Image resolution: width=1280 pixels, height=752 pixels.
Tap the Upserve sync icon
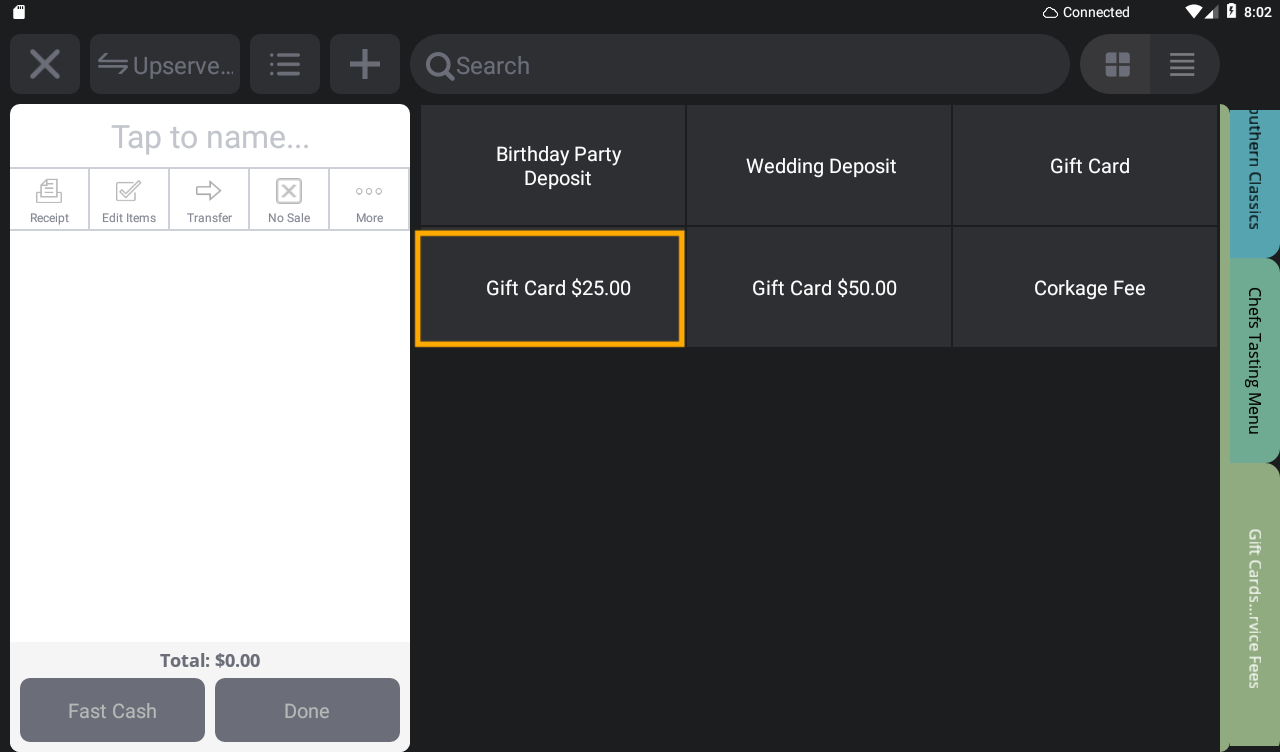(164, 64)
